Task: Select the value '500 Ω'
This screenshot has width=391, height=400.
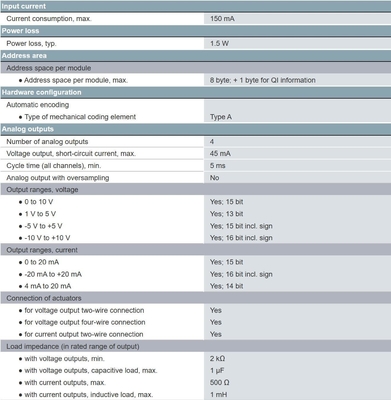Action: click(x=219, y=383)
